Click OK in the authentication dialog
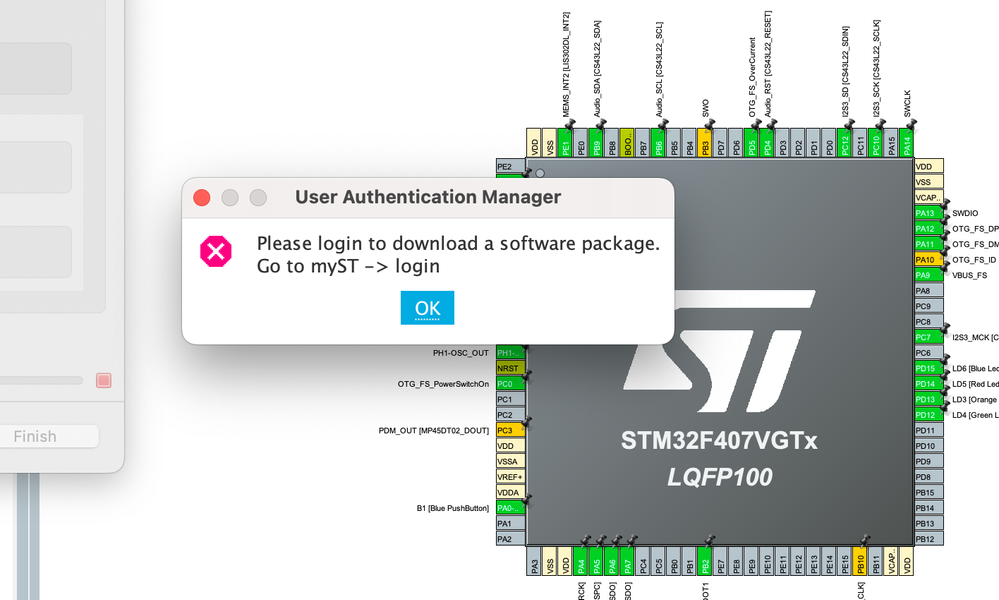This screenshot has height=600, width=999. point(427,308)
